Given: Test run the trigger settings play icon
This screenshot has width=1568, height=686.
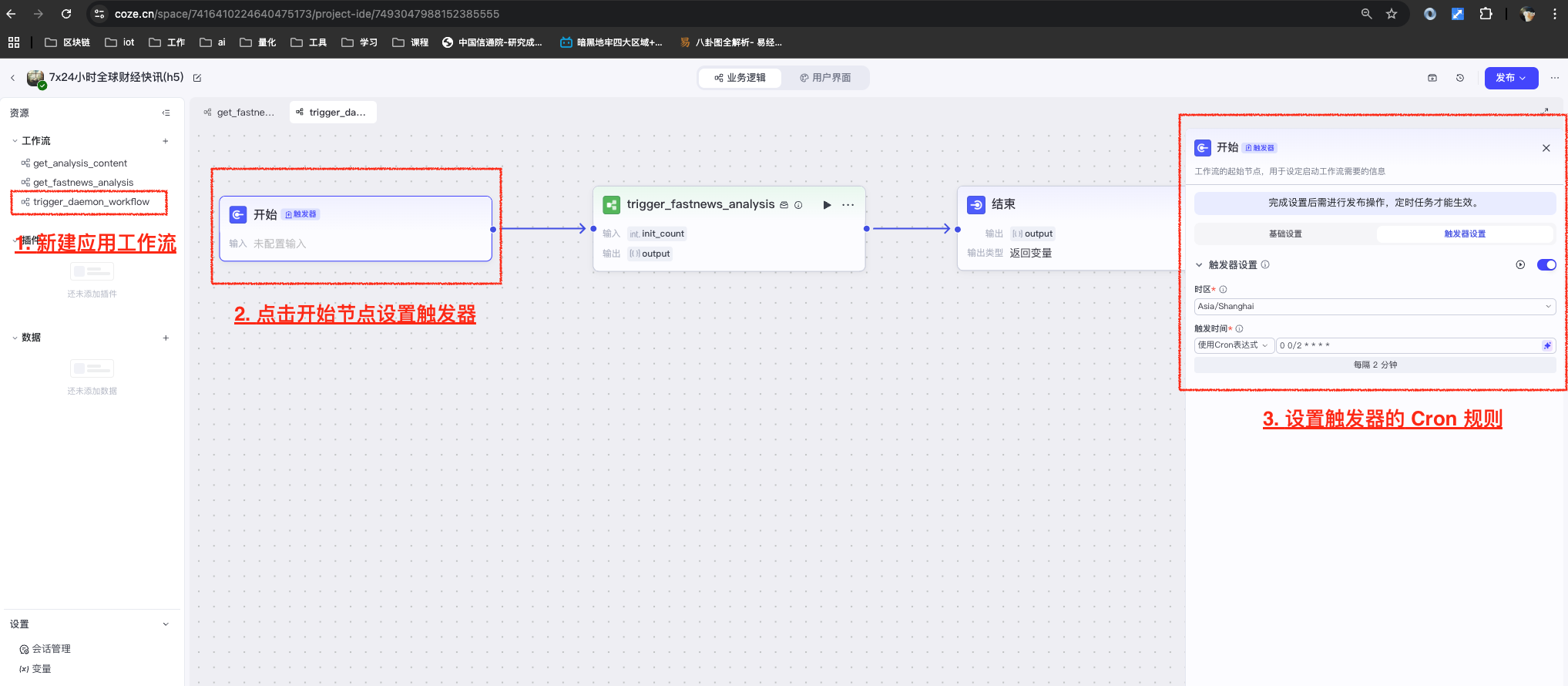Looking at the screenshot, I should click(1520, 265).
